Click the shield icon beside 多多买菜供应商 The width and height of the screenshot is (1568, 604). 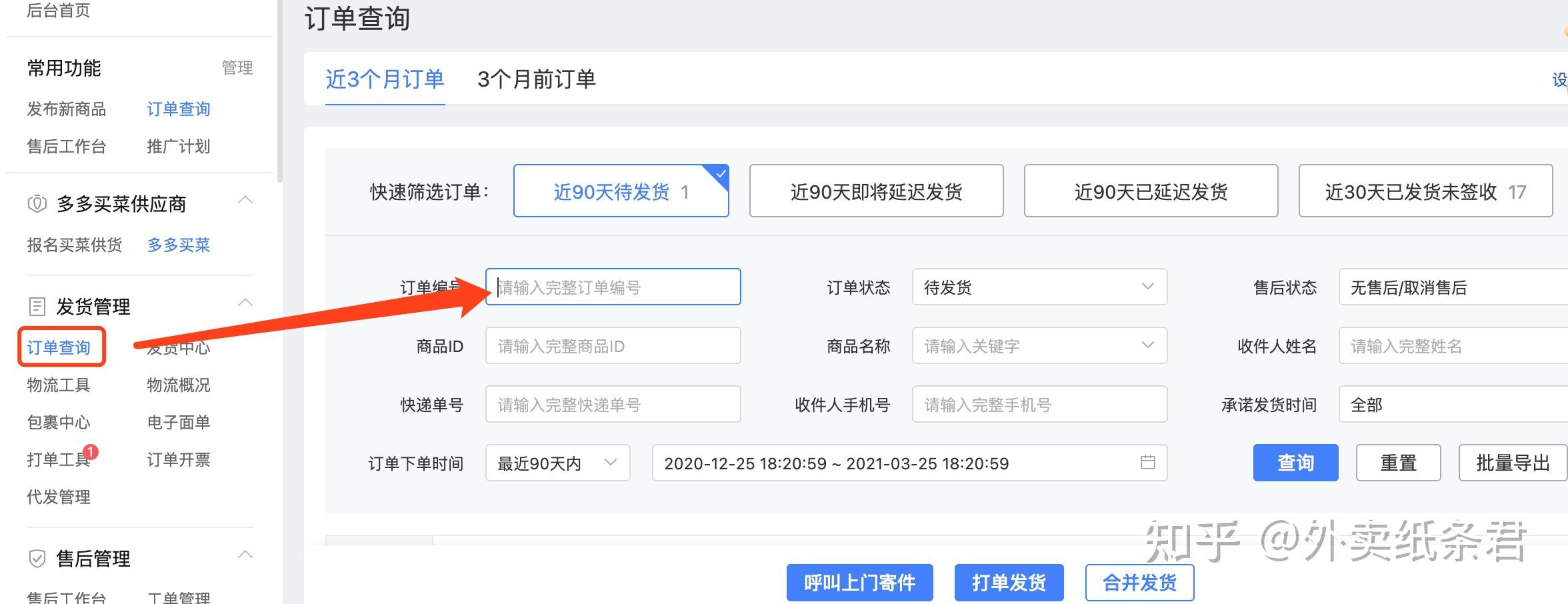point(37,203)
